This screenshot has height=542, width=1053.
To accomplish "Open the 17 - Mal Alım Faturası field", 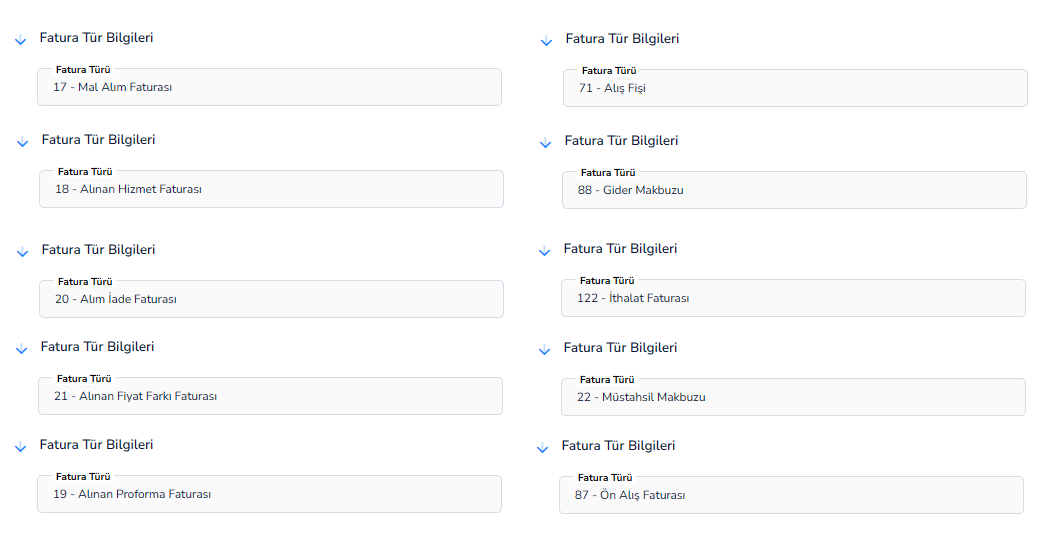I will pos(269,87).
